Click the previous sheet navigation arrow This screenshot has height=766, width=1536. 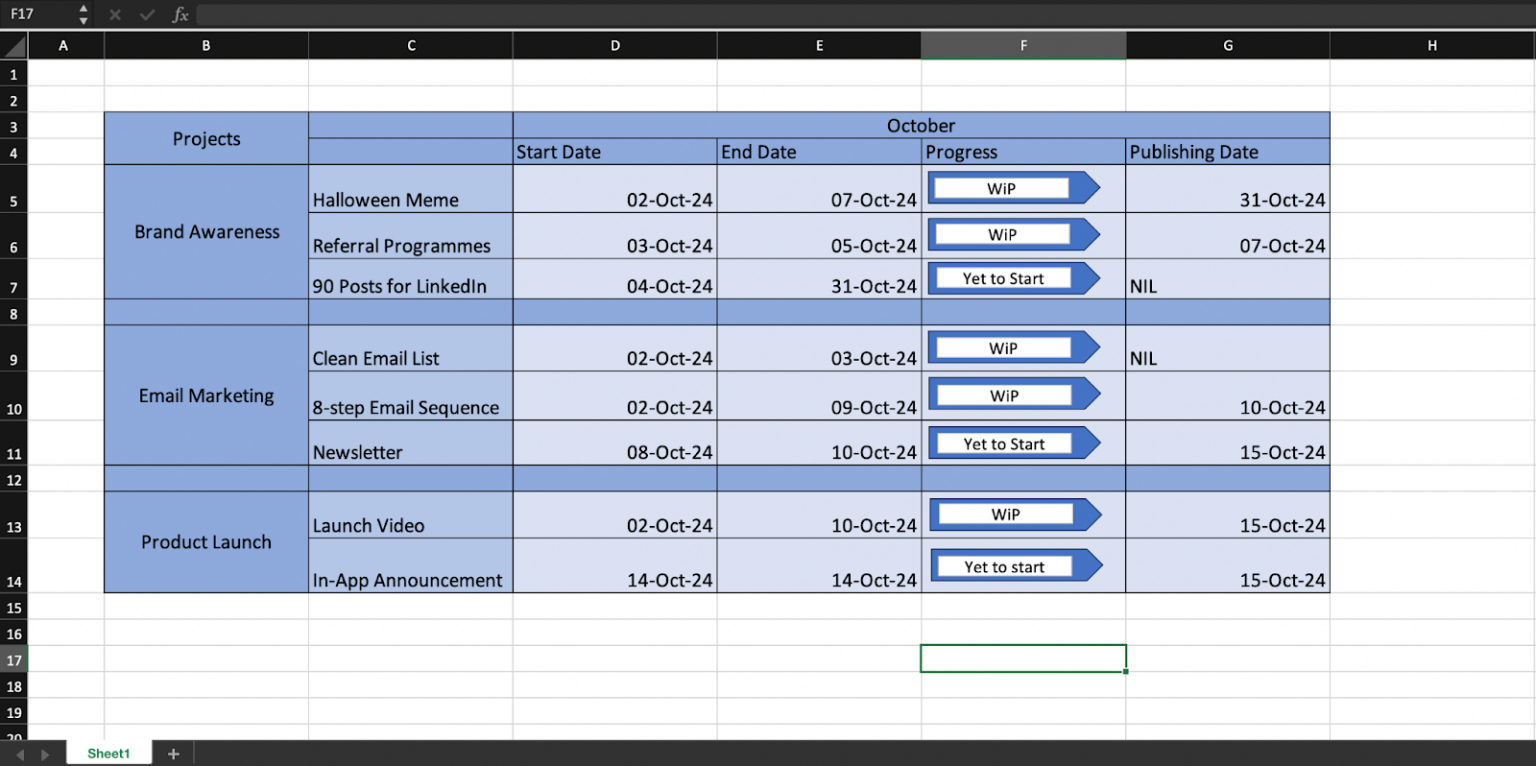coord(20,753)
